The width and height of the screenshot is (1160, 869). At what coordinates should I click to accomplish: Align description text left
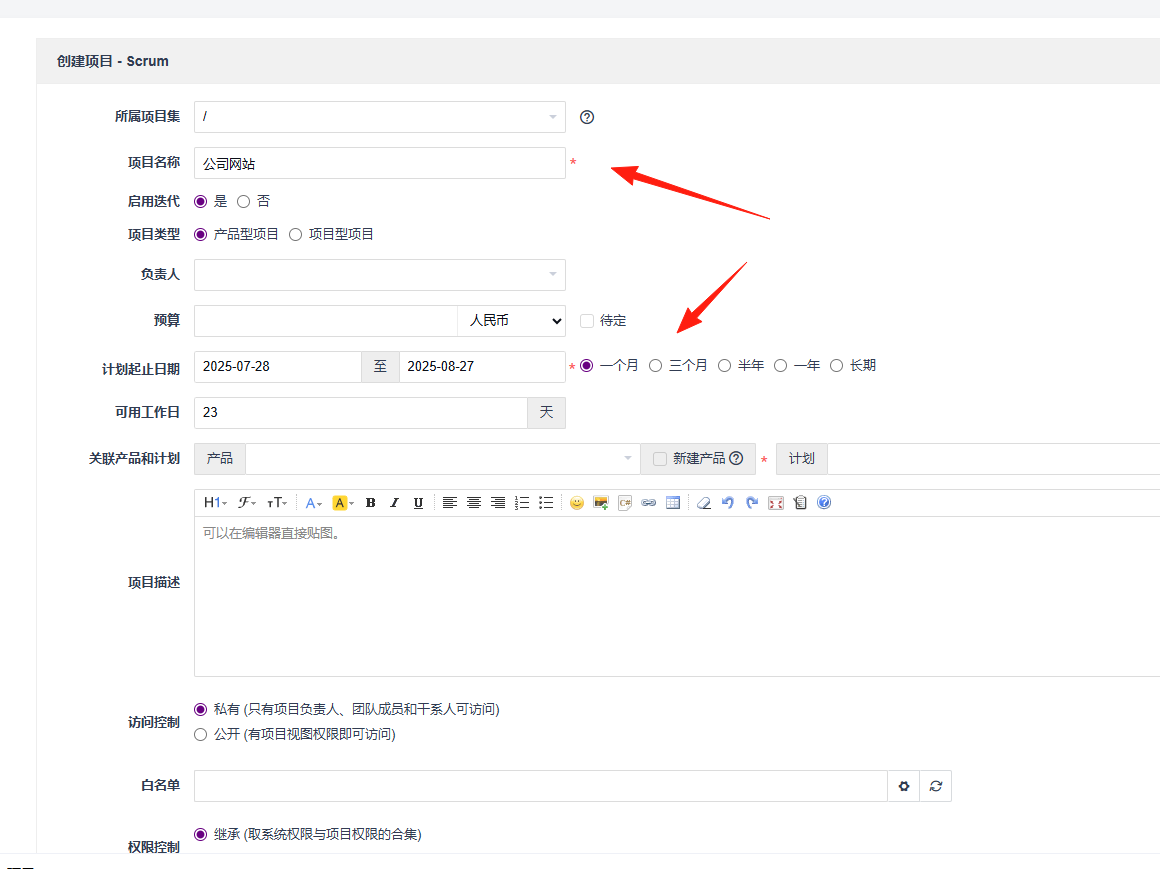(x=449, y=503)
